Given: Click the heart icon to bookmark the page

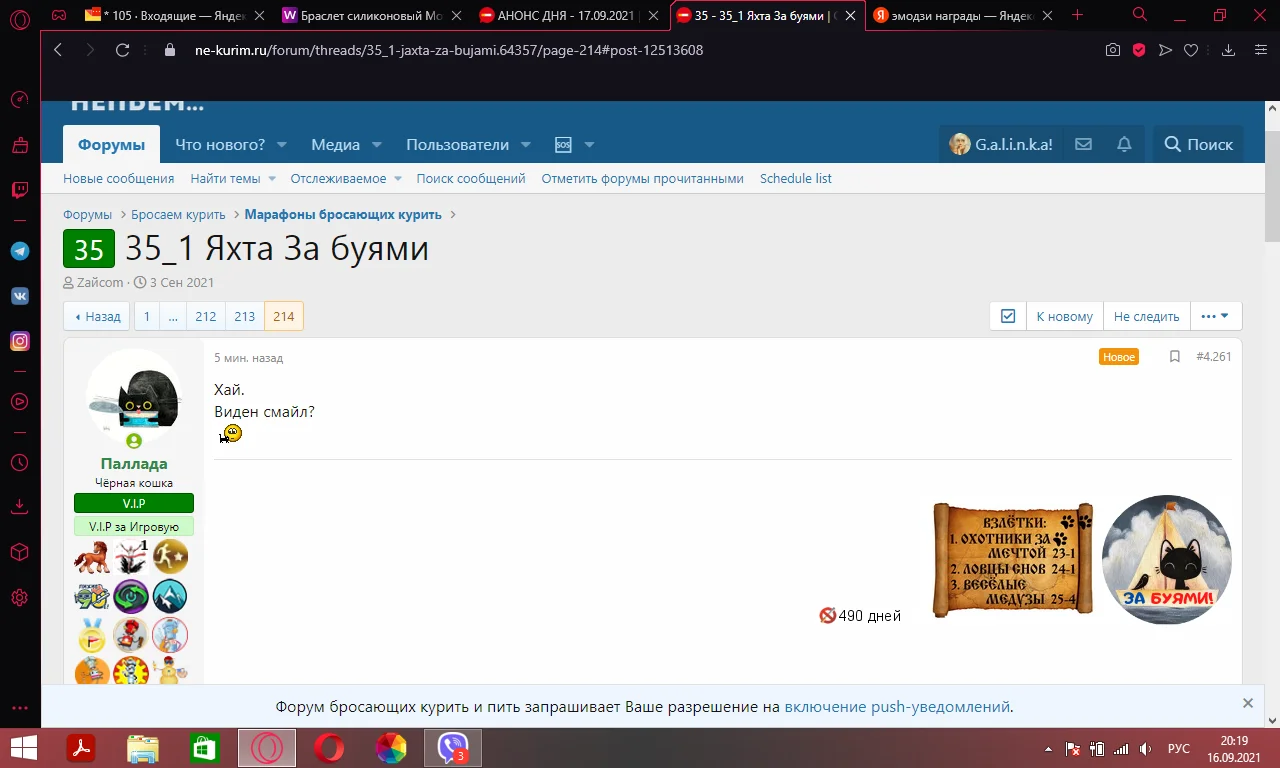Looking at the screenshot, I should pos(1191,49).
